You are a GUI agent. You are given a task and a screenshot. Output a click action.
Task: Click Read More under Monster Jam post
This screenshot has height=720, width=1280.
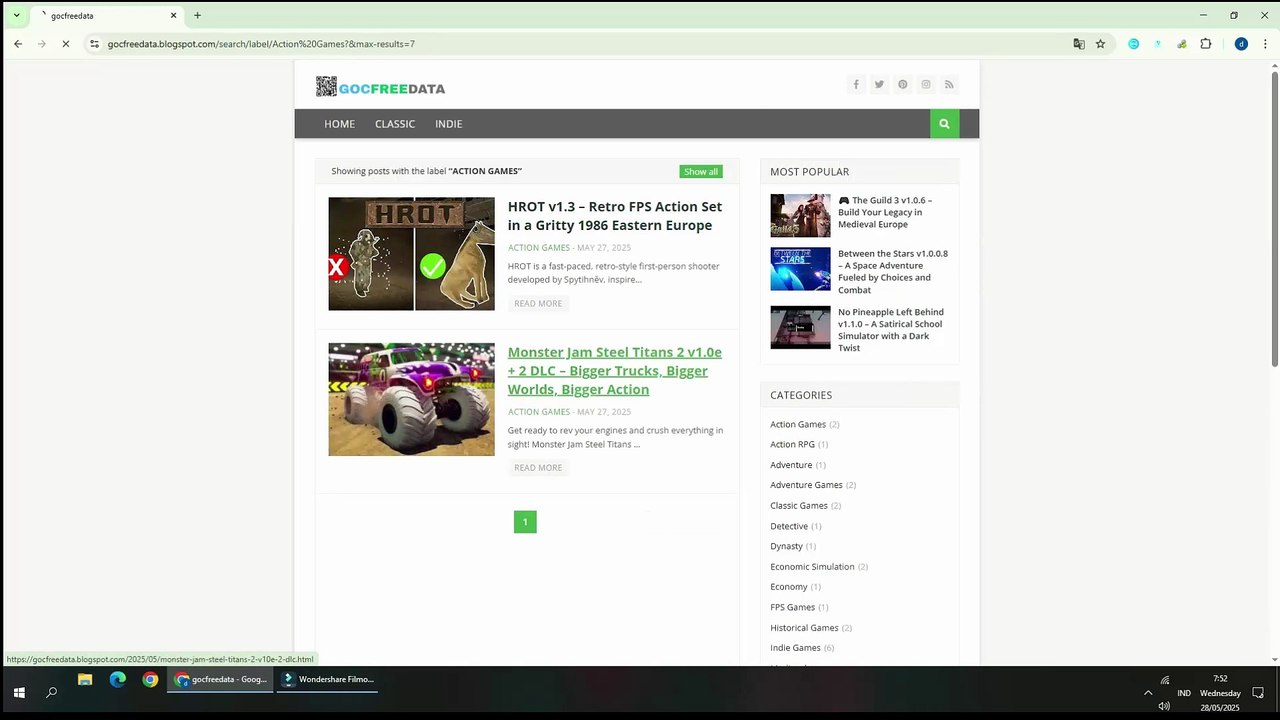tap(538, 467)
